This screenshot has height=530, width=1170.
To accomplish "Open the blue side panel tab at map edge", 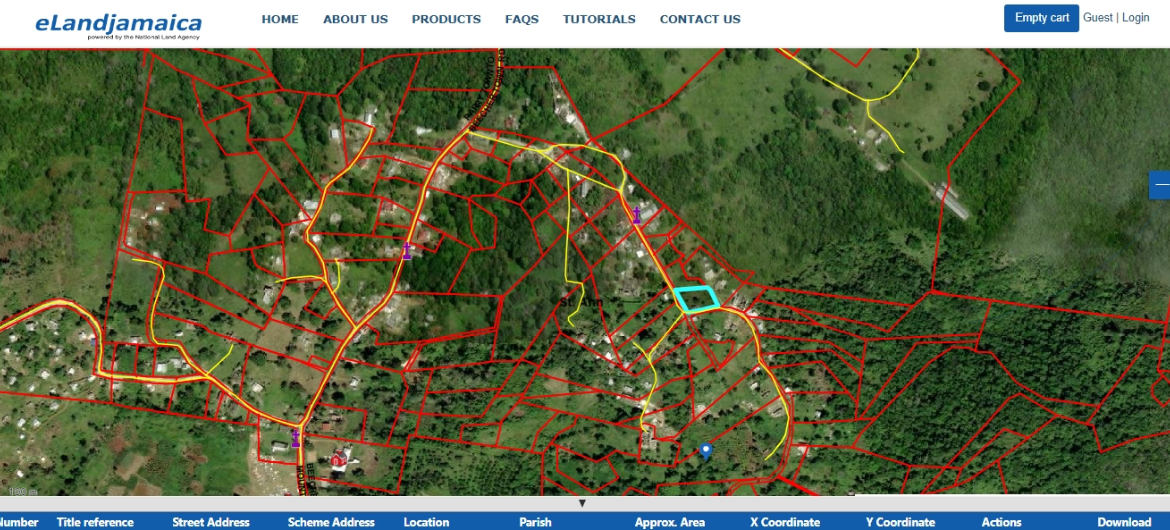I will (1160, 184).
